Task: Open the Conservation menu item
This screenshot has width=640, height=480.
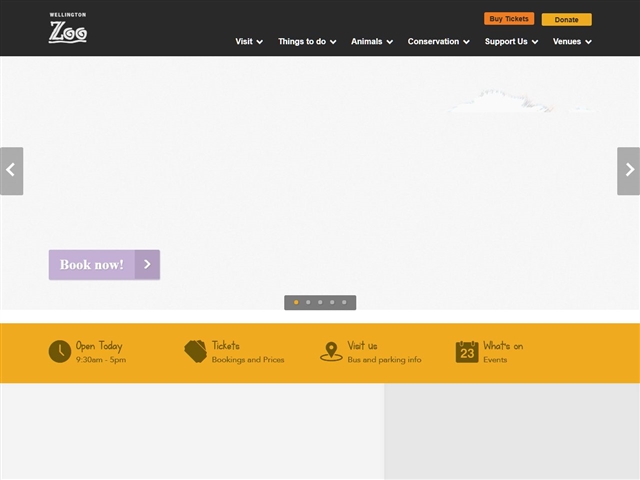Action: pos(438,42)
